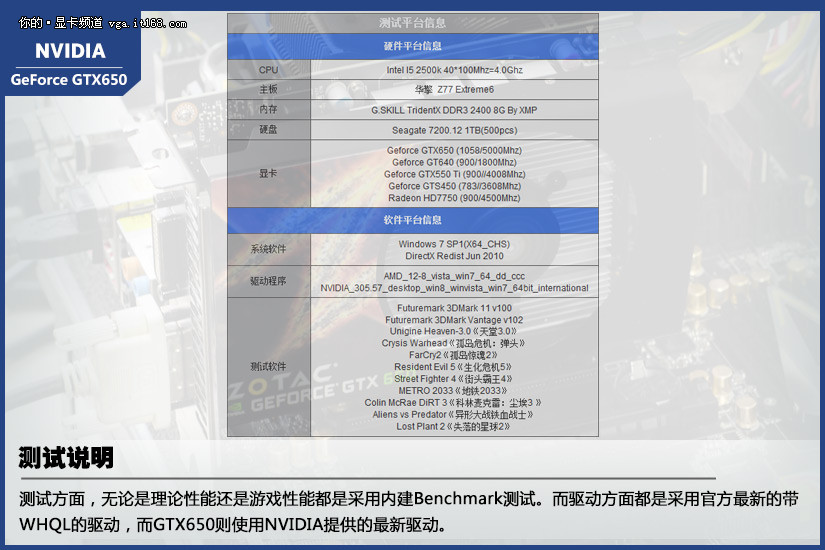Click the 'GeForce GTX650' badge text
The height and width of the screenshot is (550, 825).
[x=69, y=79]
